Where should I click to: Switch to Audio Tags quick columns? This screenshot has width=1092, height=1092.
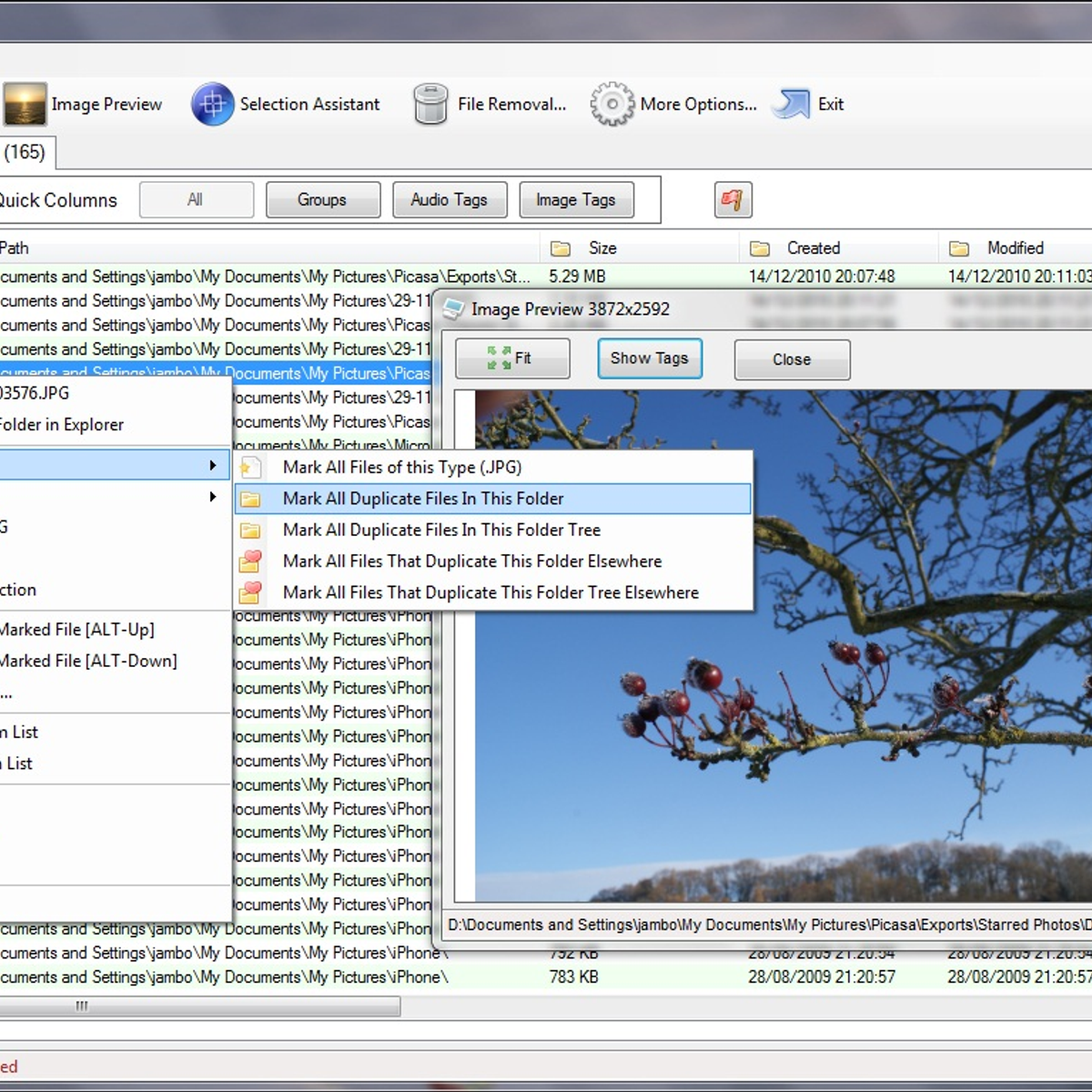[x=449, y=200]
